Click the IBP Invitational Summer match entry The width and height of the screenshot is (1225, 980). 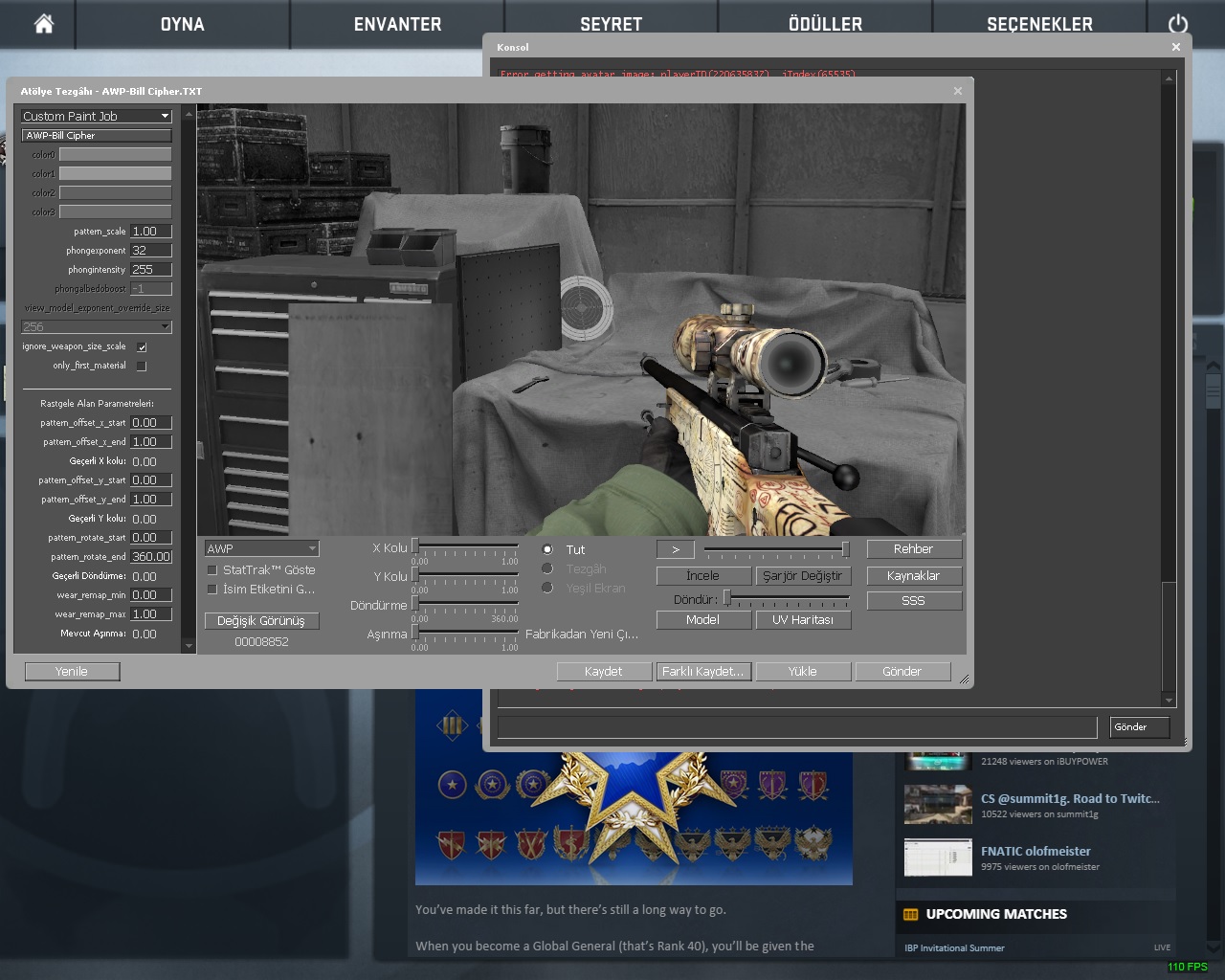[954, 947]
